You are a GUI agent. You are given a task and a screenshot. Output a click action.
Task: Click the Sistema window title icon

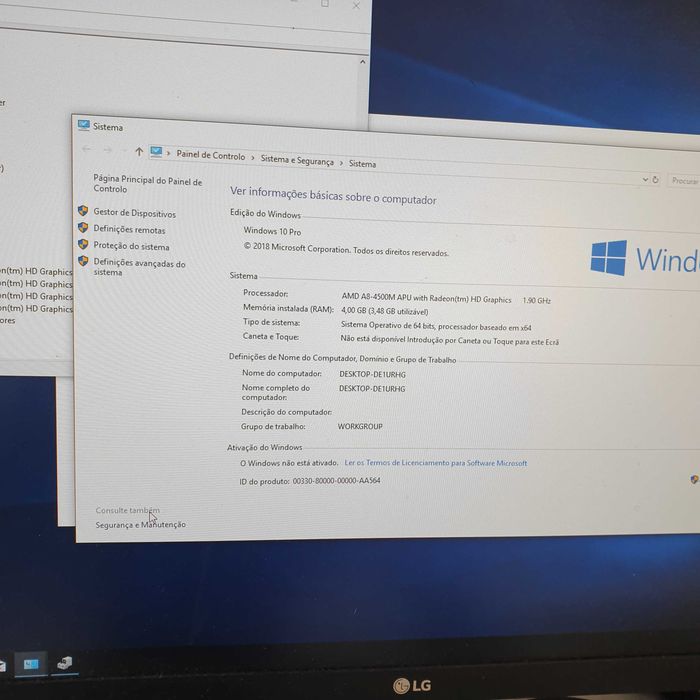click(83, 125)
